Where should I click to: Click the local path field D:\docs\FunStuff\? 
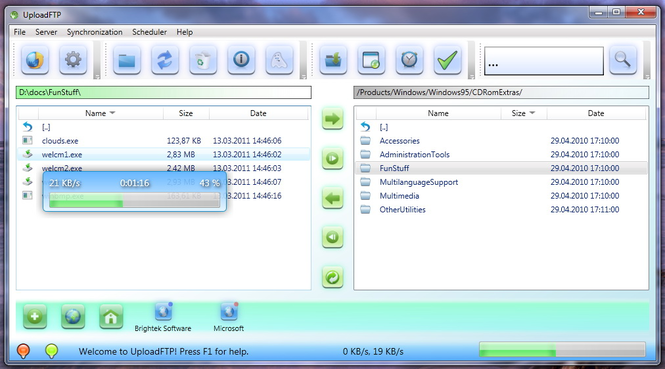(164, 92)
